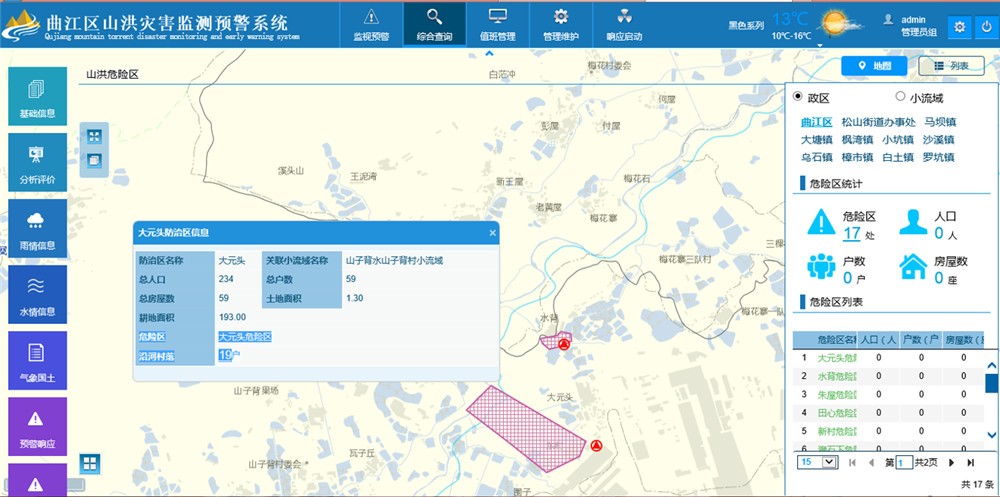This screenshot has height=497, width=1000.
Task: Select the 政区 radio button
Action: pos(798,97)
